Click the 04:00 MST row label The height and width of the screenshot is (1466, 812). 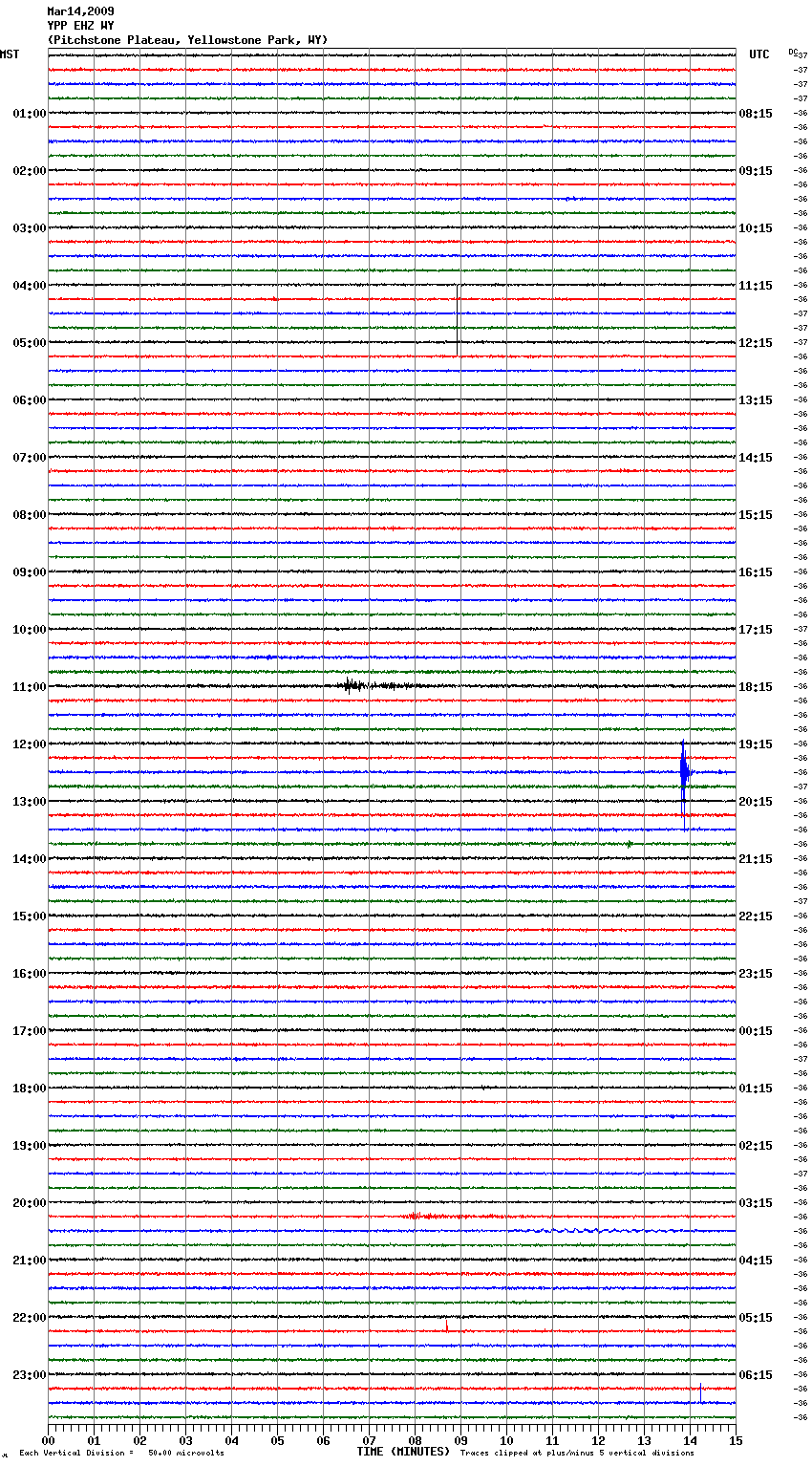[29, 286]
